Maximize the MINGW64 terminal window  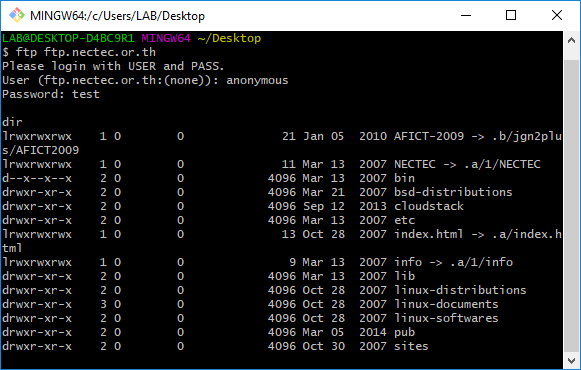click(511, 15)
